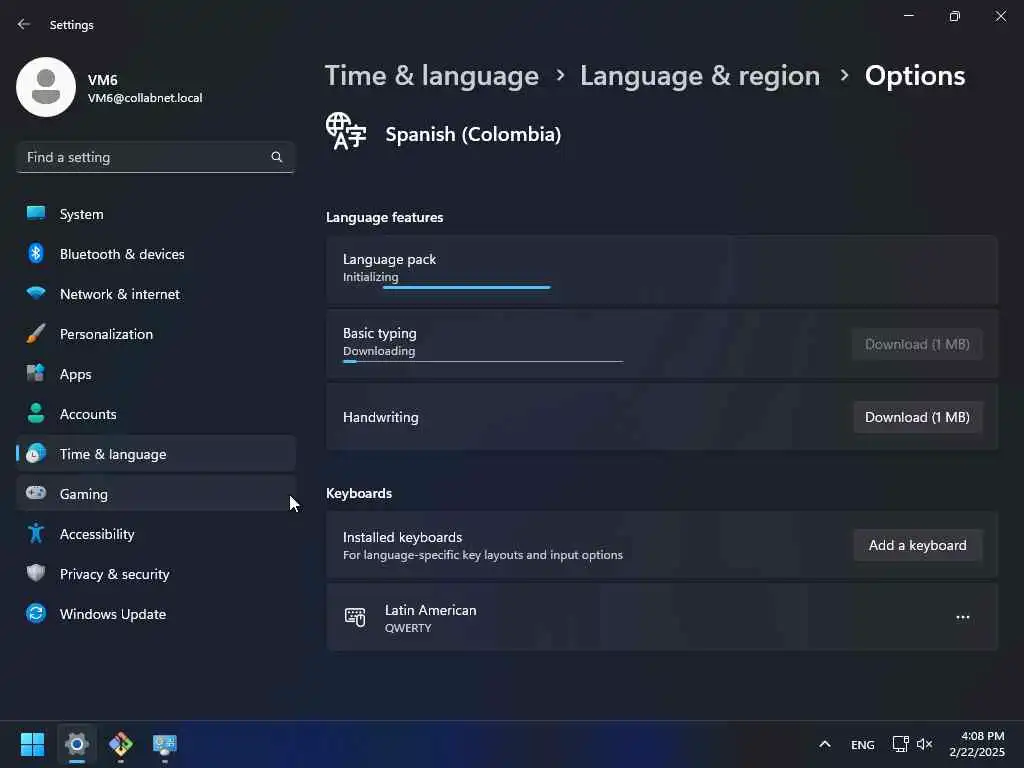Click the Options breadcrumb title
1024x768 pixels.
[x=915, y=76]
